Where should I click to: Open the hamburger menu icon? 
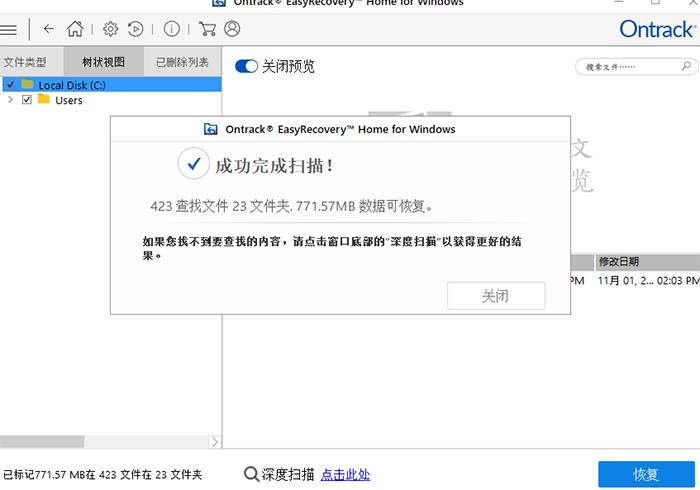(8, 30)
